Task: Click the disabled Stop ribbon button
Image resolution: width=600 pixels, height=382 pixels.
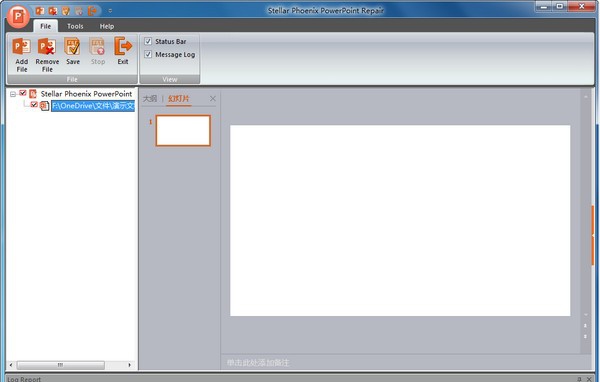Action: 98,51
